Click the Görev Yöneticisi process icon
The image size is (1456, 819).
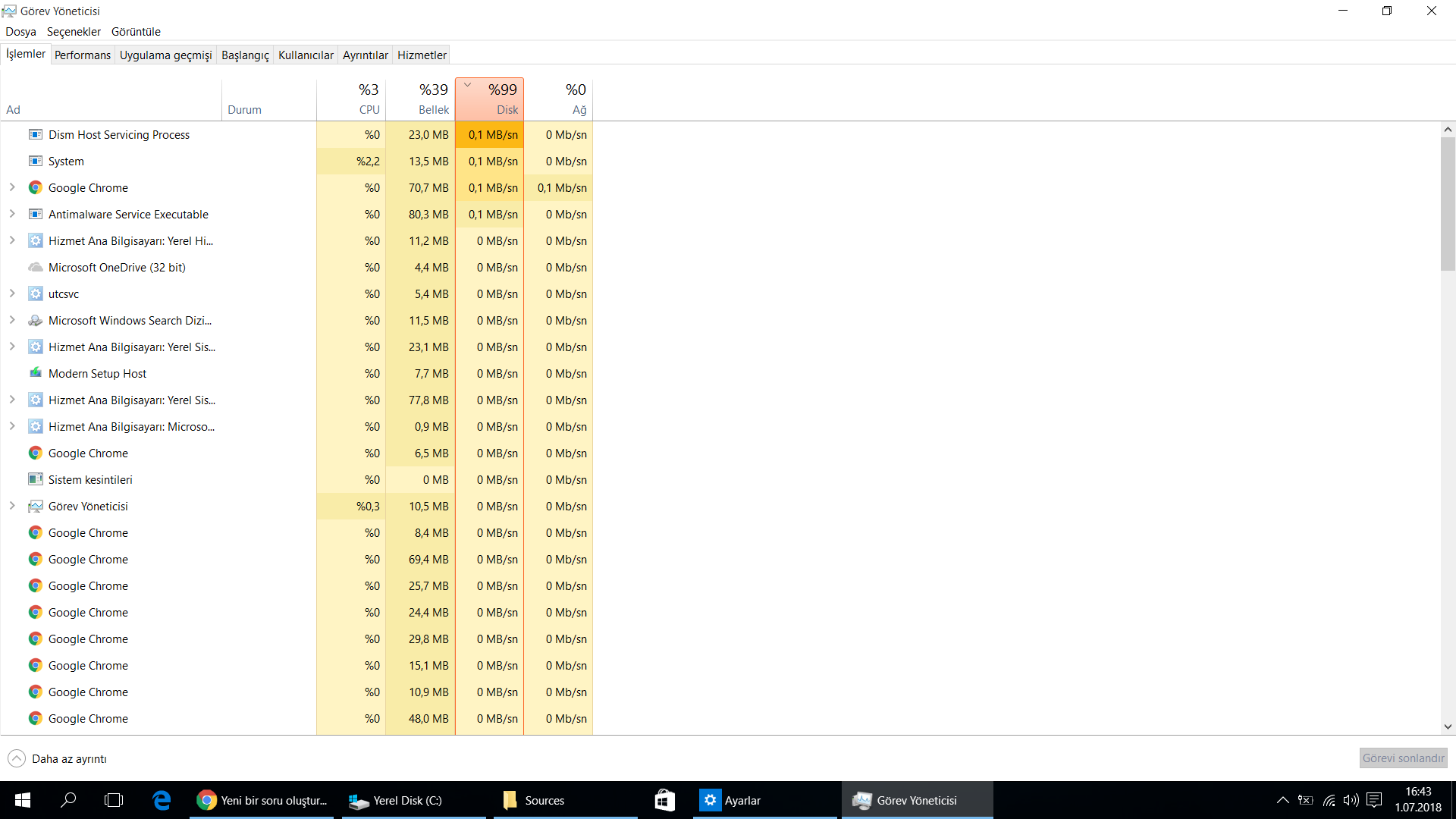pos(35,506)
